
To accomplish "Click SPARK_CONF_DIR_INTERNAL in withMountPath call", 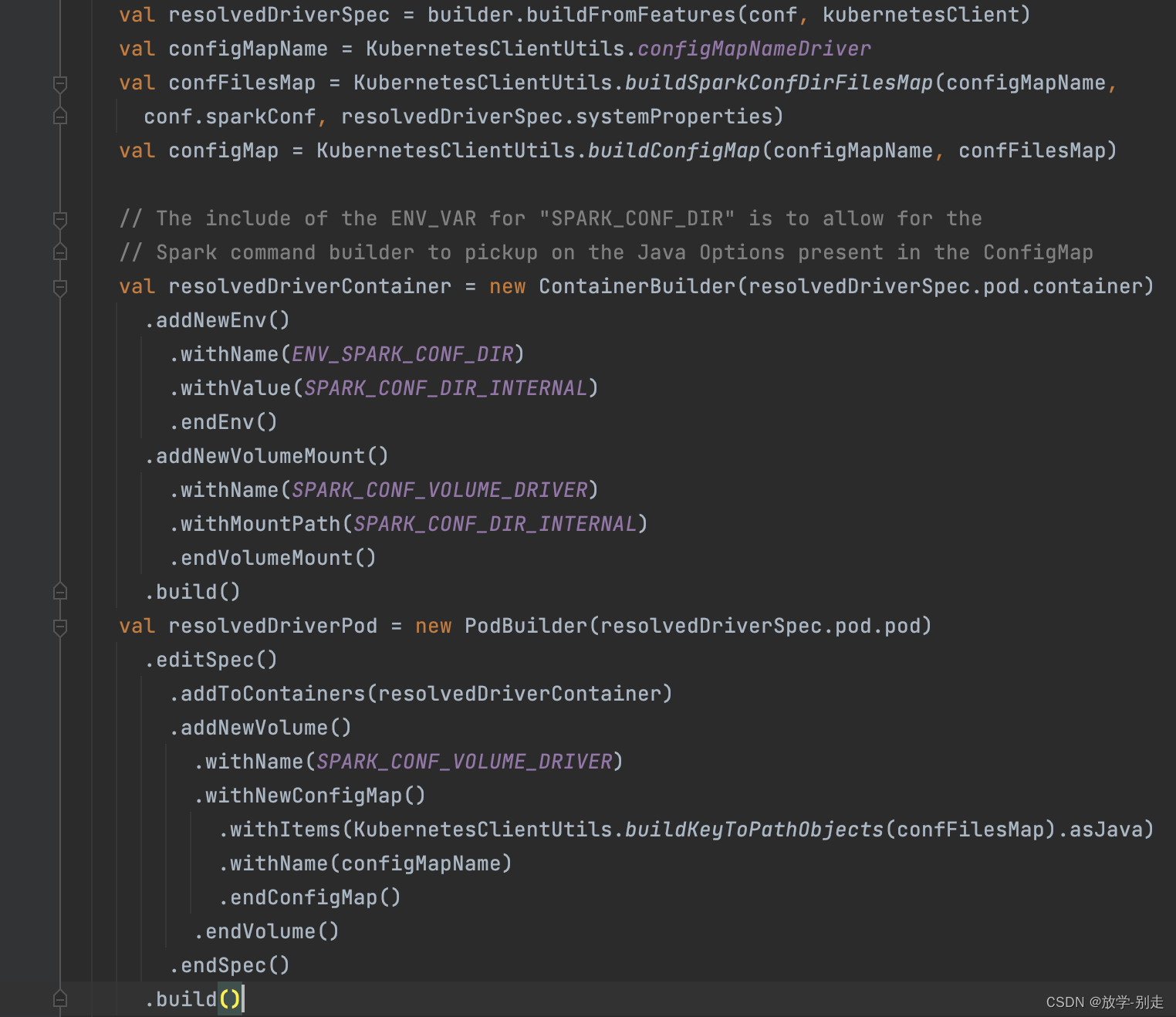I will (x=495, y=524).
